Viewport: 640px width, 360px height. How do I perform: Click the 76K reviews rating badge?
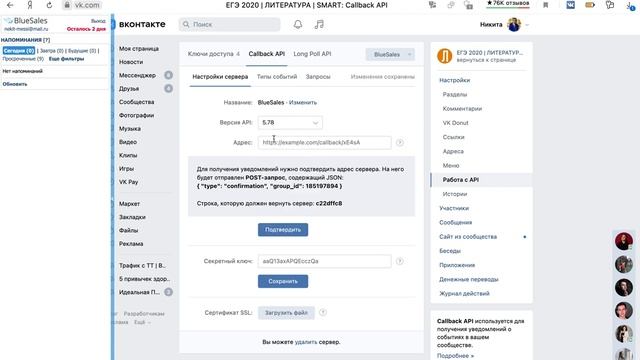click(508, 4)
